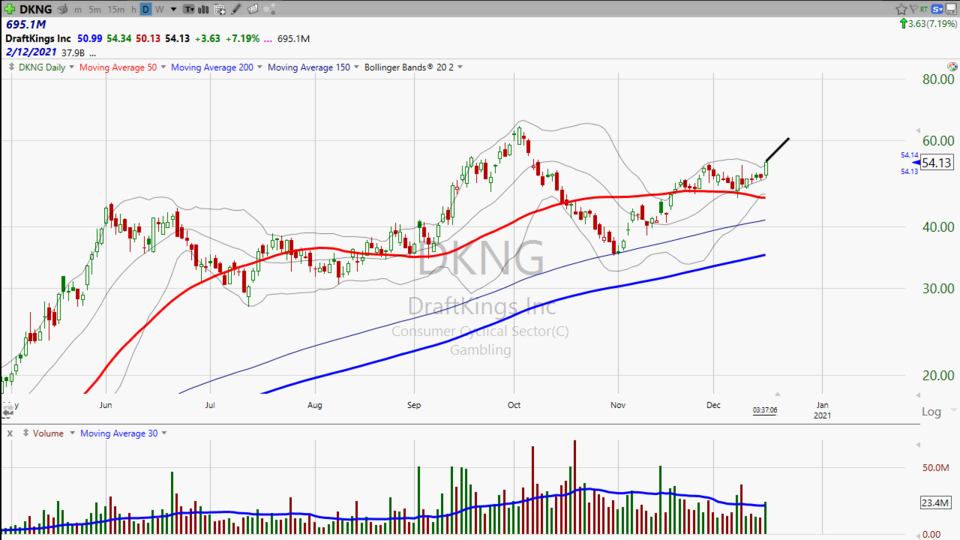
Task: Switch to 1-minute timeframe
Action: pos(78,10)
